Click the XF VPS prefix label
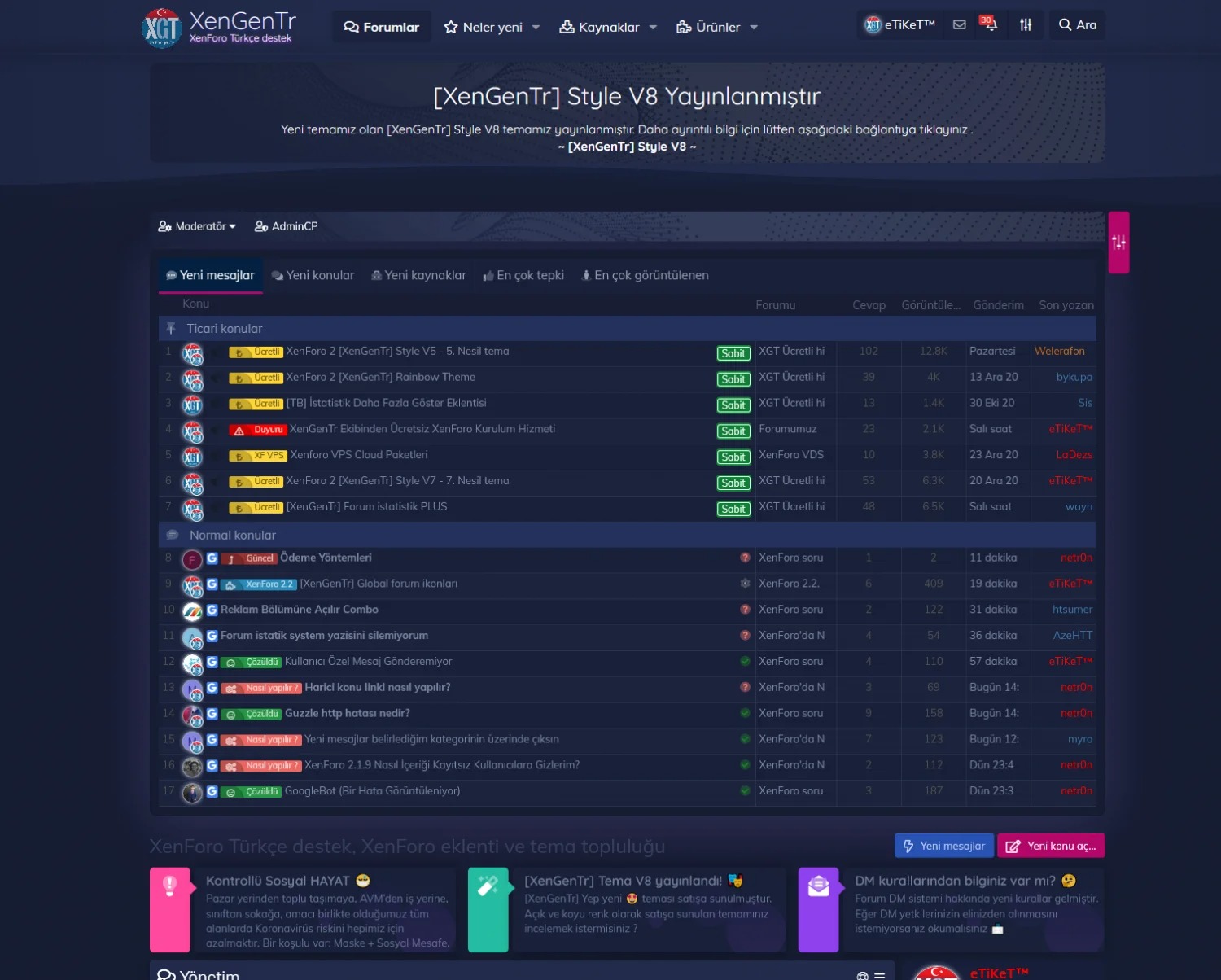This screenshot has height=980, width=1221. pyautogui.click(x=258, y=456)
